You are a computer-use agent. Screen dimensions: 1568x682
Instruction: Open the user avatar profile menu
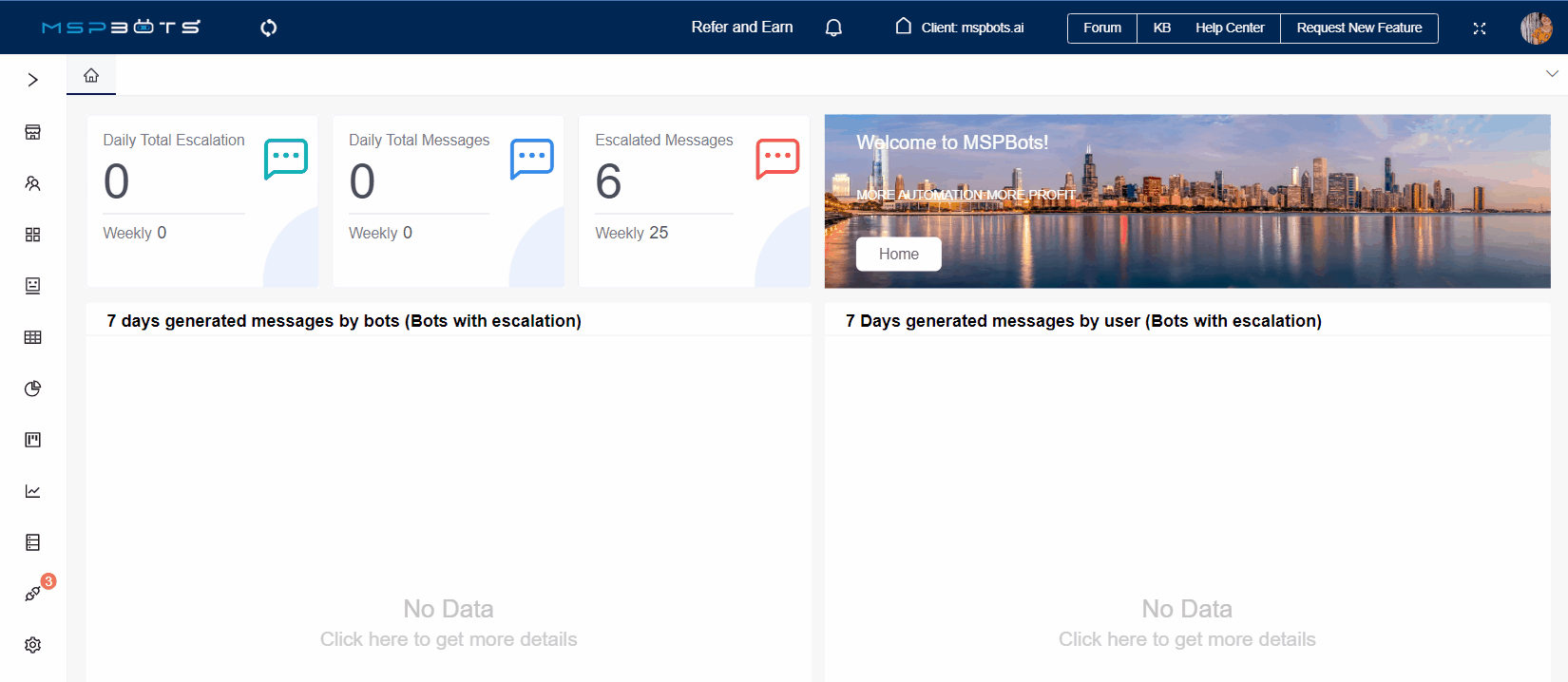(x=1536, y=28)
